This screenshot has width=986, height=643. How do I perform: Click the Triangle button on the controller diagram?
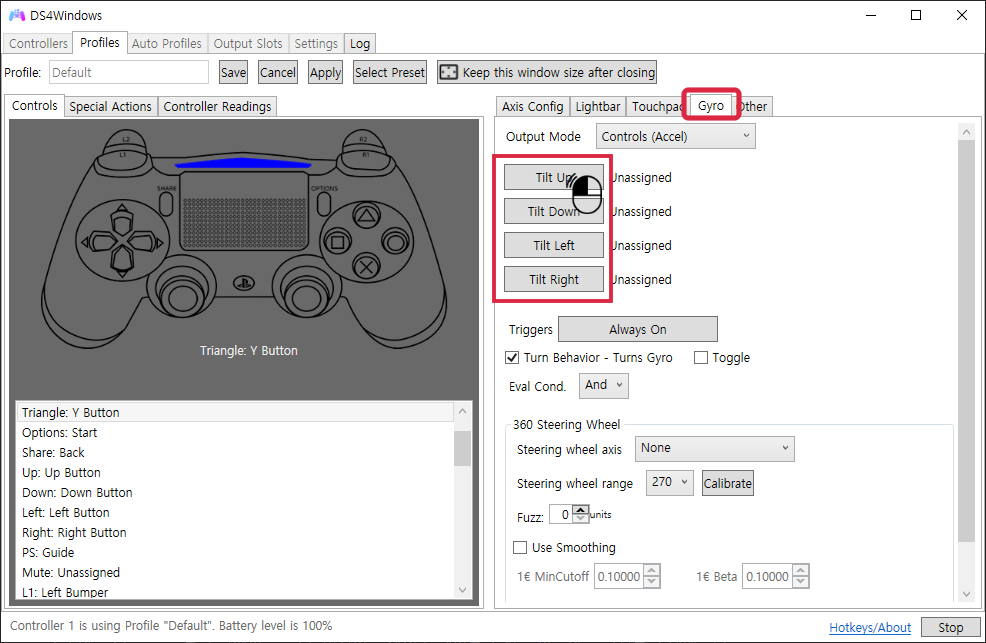(x=367, y=215)
